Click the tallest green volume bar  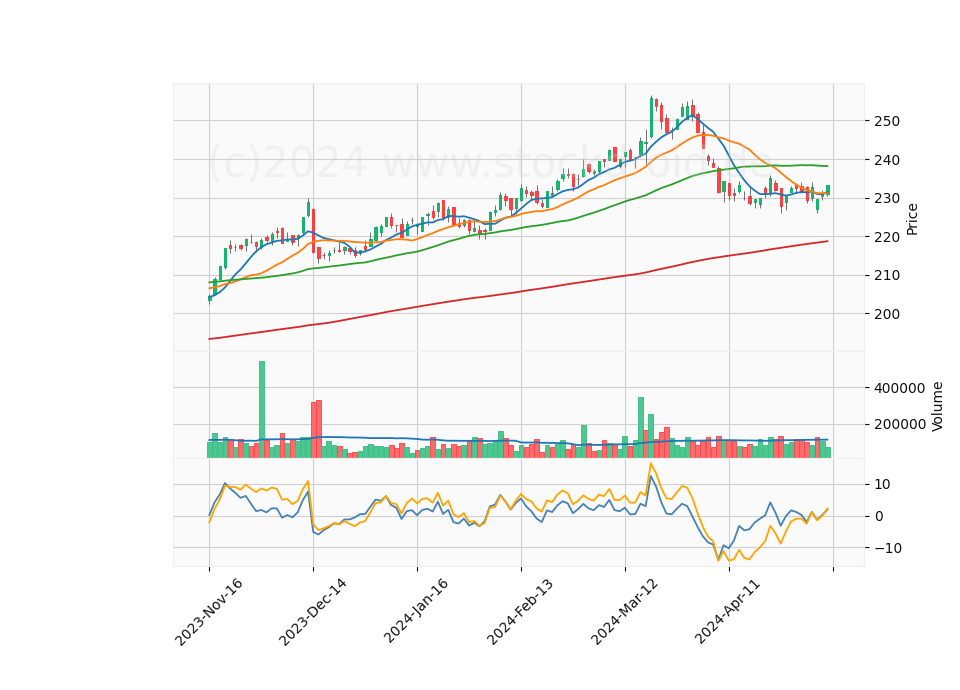(x=262, y=409)
